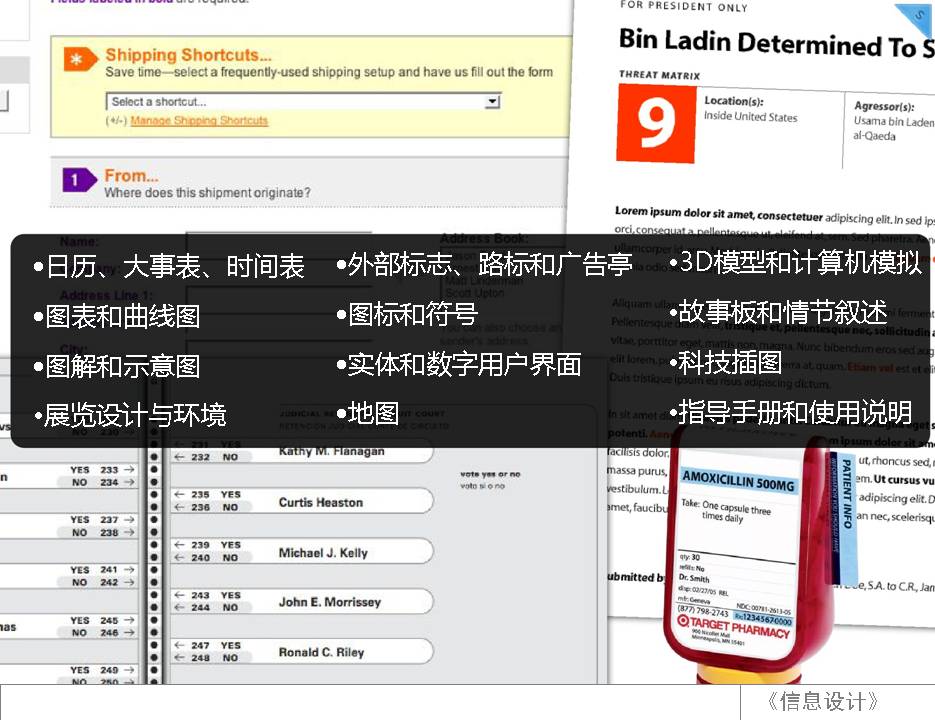
Task: Click the red threat matrix 9 box
Action: pos(655,123)
